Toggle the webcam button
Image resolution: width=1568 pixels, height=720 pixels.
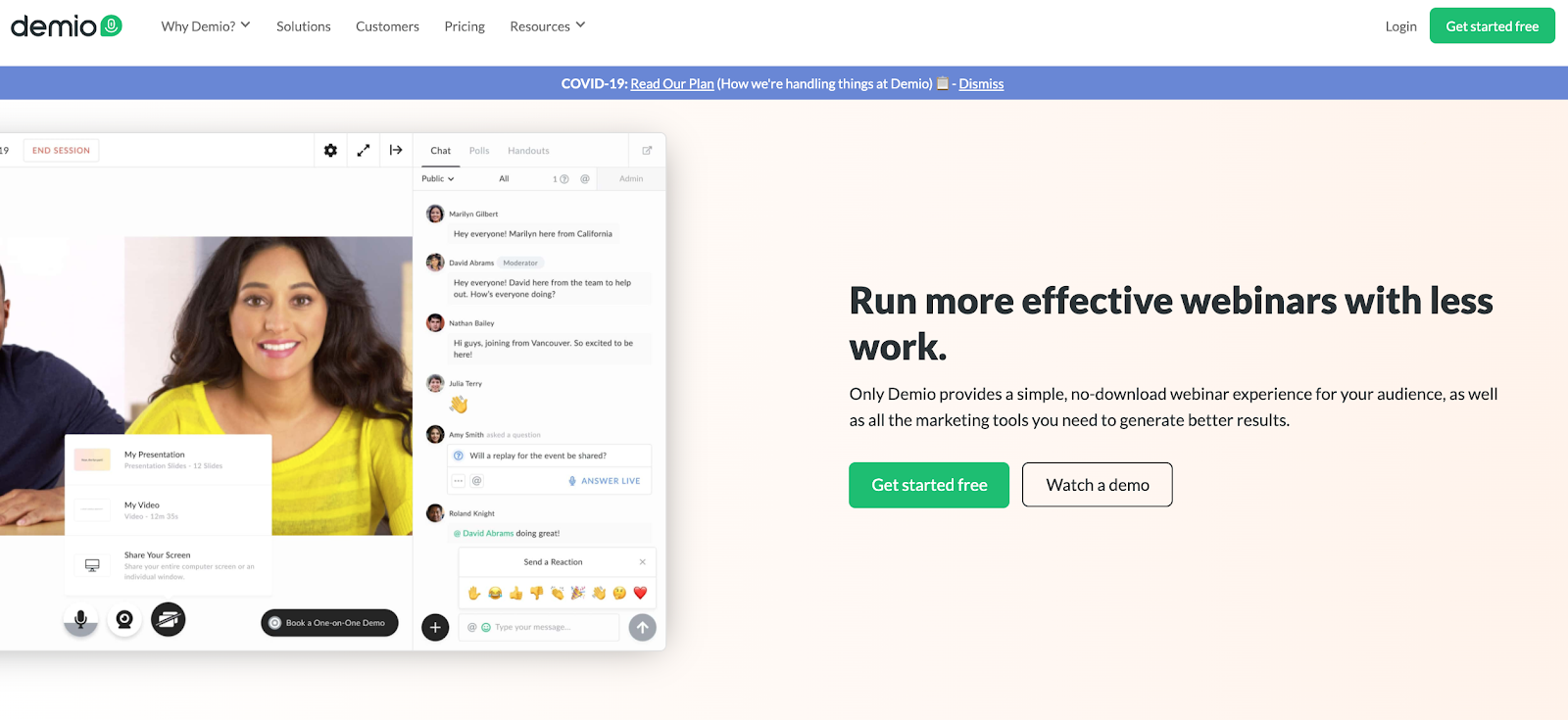pos(124,619)
